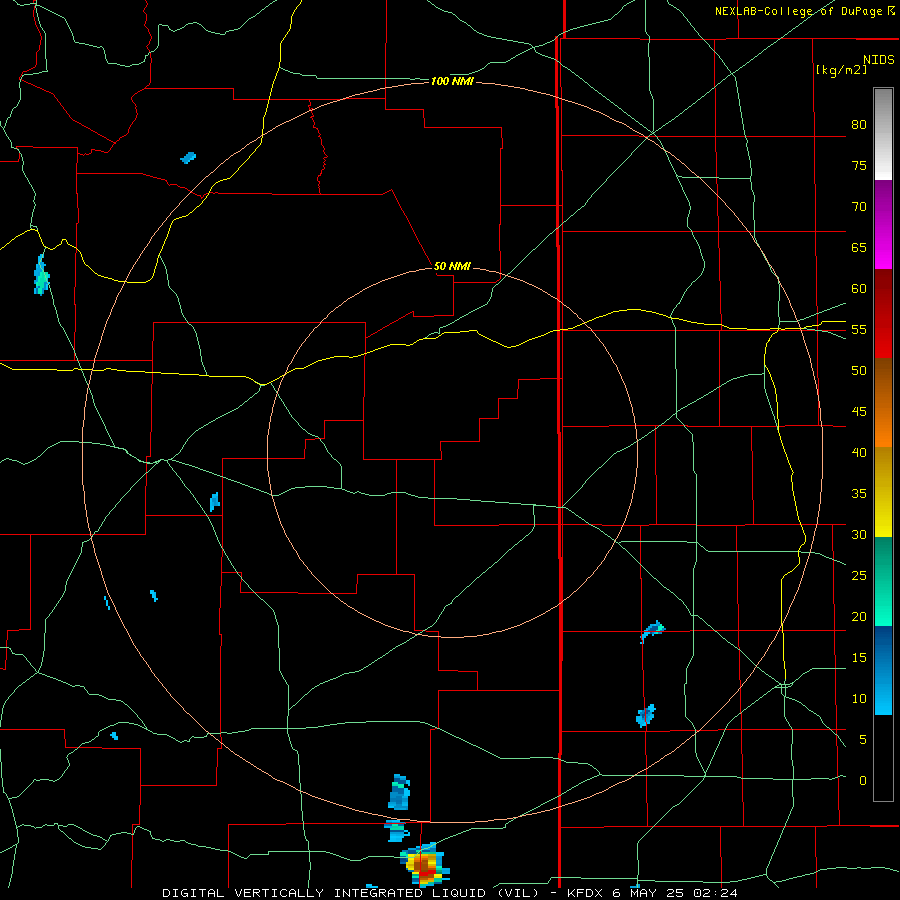The image size is (900, 900).
Task: Select the gray-white segment of VIL color bar
Action: tap(883, 134)
